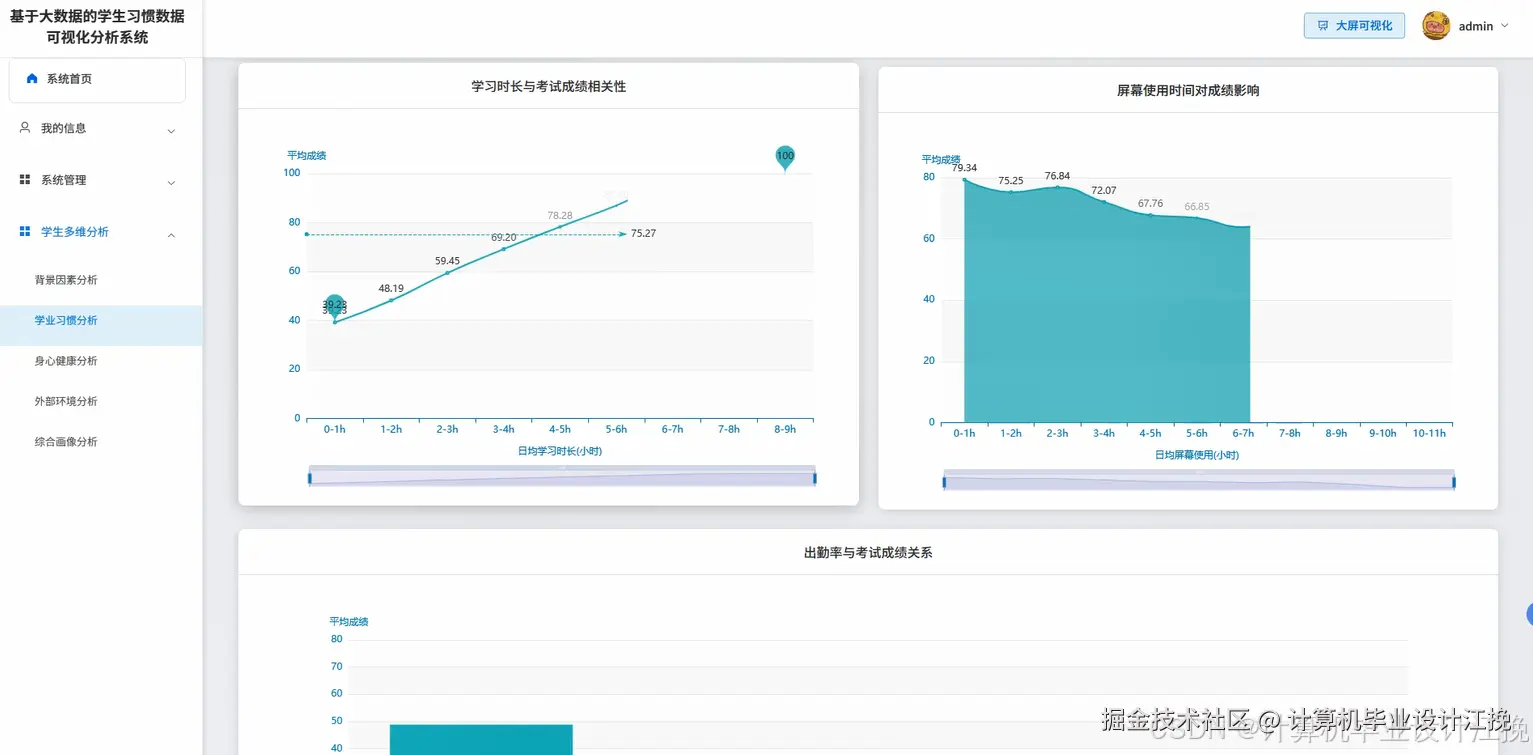Click the system title 基于大数据的学生习惯数据
This screenshot has height=755, width=1533.
tap(97, 17)
